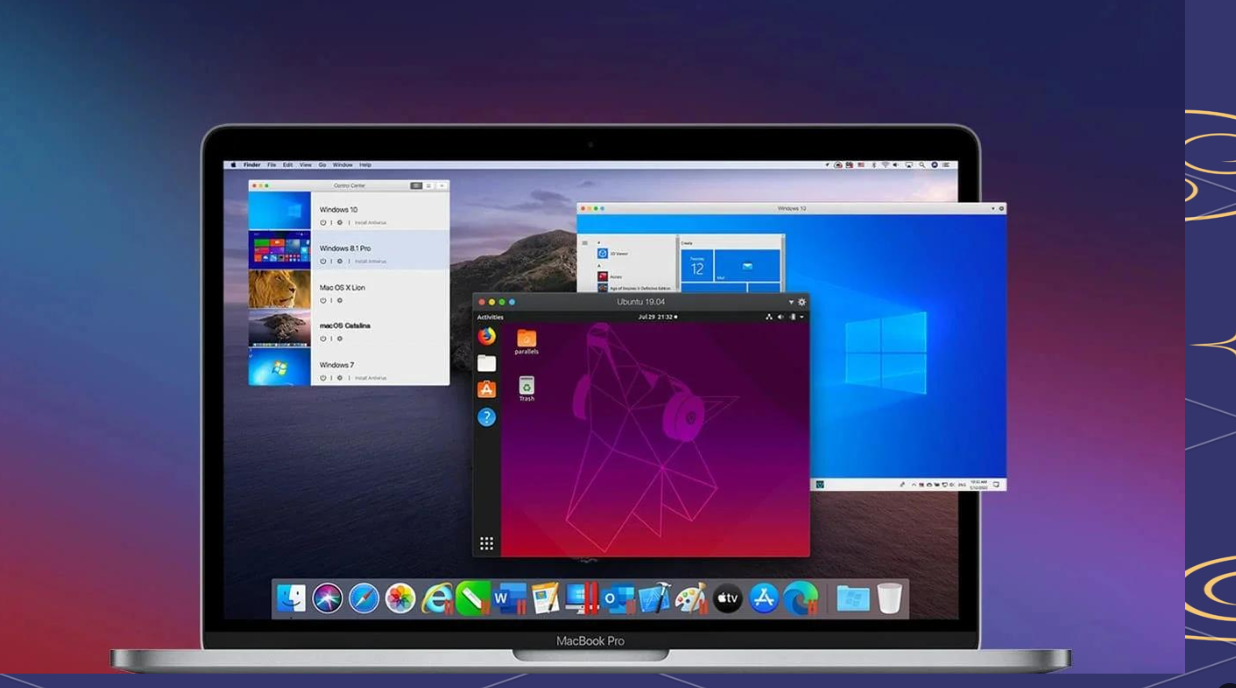Open Ubuntu system menu arrow in top bar
The height and width of the screenshot is (688, 1236).
pos(802,317)
